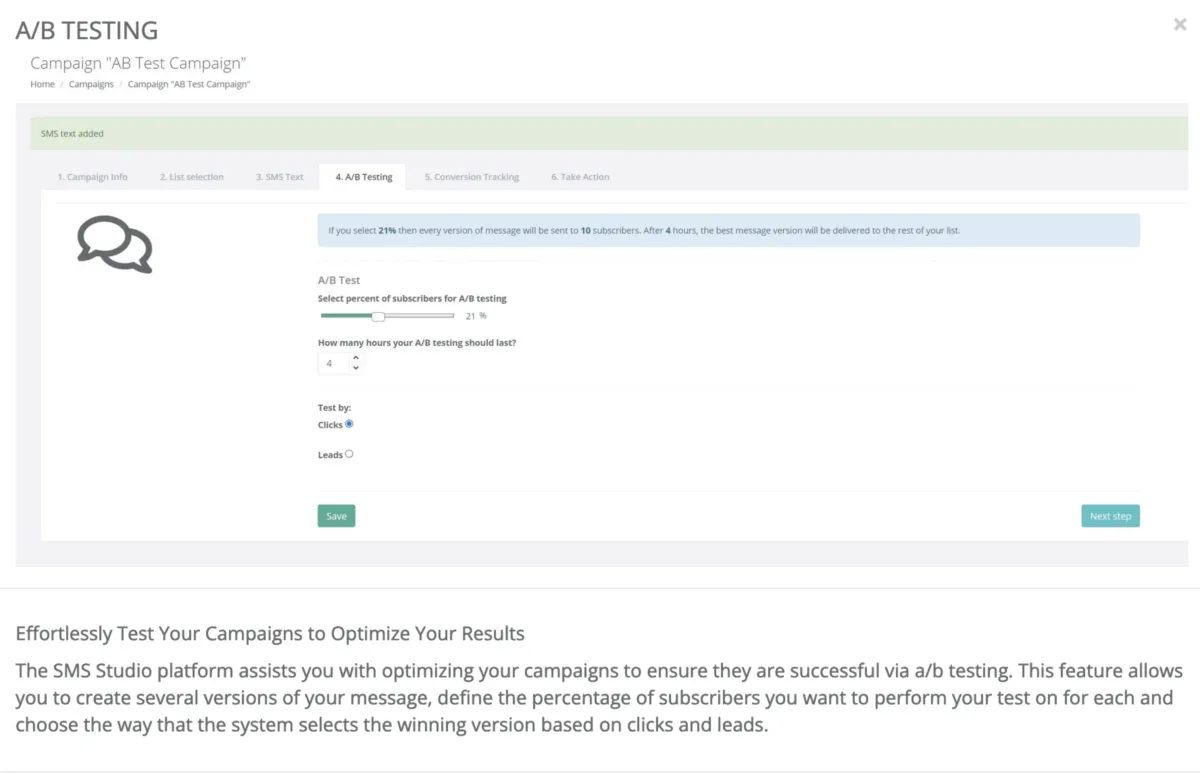
Task: Close the A/B Testing dialog
Action: click(1180, 25)
